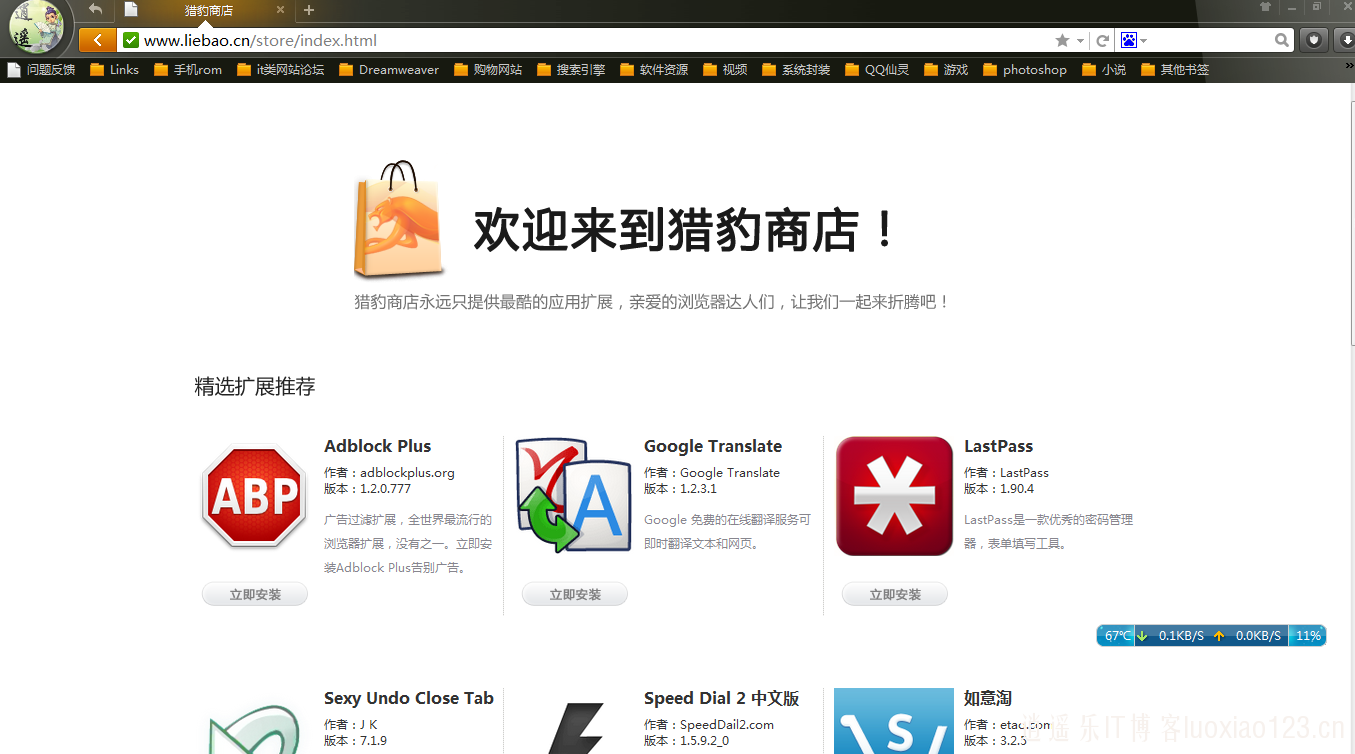
Task: Click the LastPass red asterisk icon
Action: [x=894, y=496]
